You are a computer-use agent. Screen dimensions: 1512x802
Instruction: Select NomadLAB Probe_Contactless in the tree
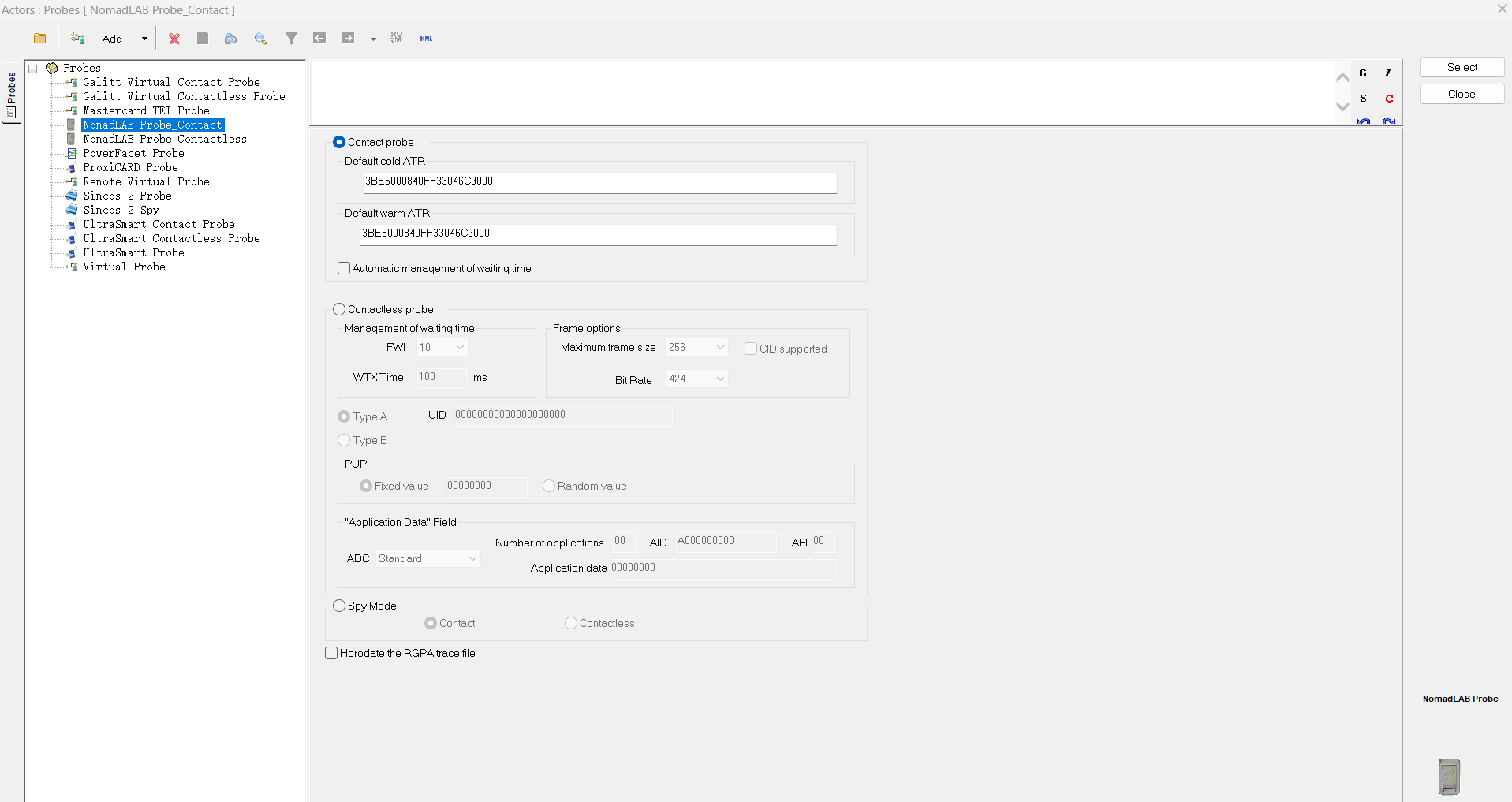164,140
